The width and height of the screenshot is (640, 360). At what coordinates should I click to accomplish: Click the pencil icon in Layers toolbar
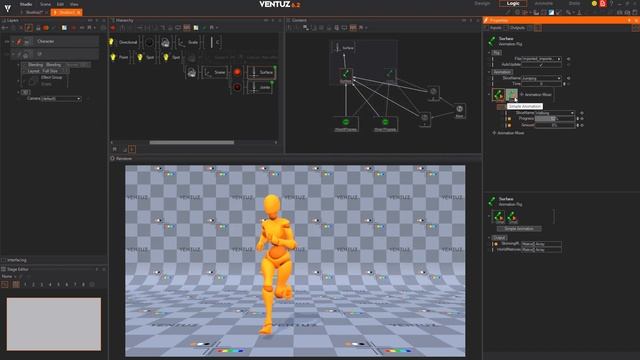(28, 28)
